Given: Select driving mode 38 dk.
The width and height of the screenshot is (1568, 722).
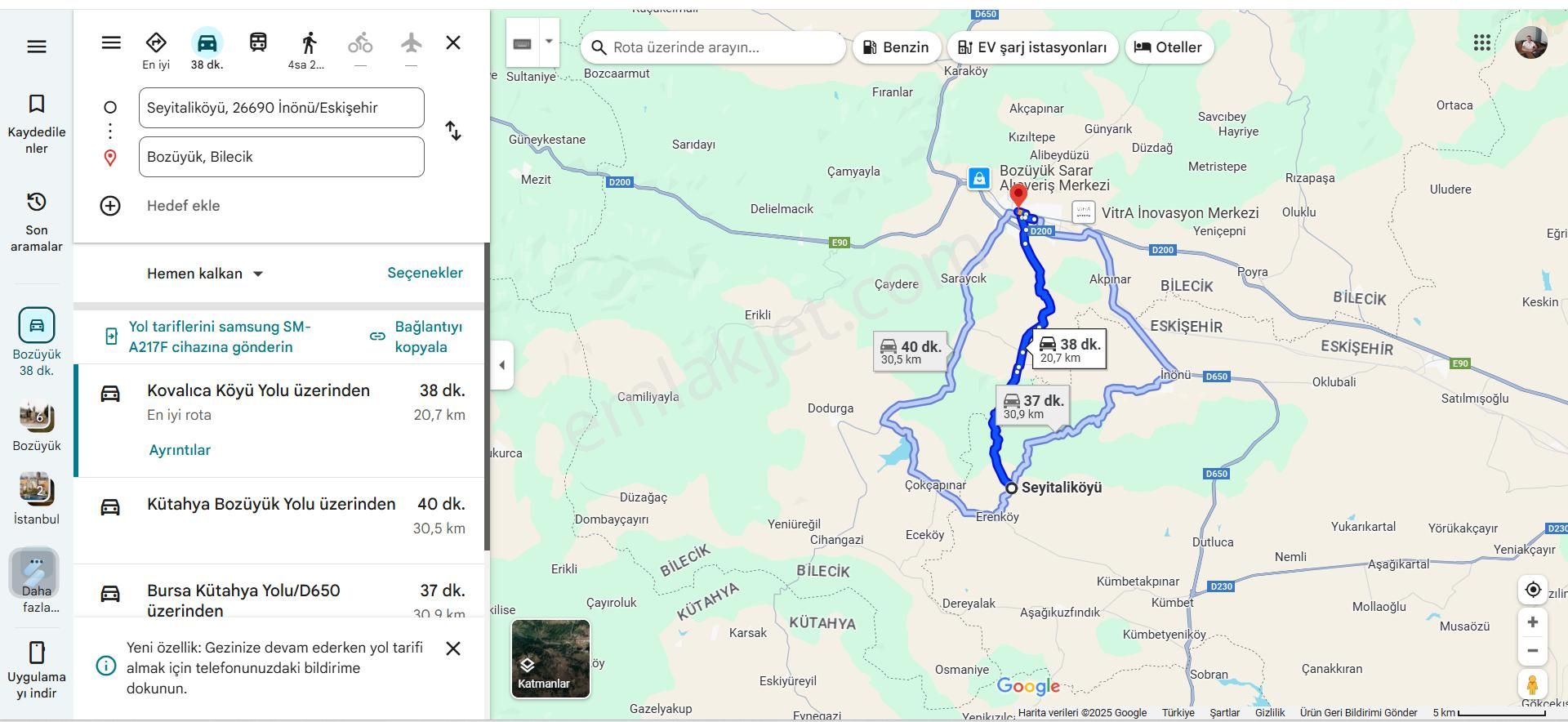Looking at the screenshot, I should (207, 49).
